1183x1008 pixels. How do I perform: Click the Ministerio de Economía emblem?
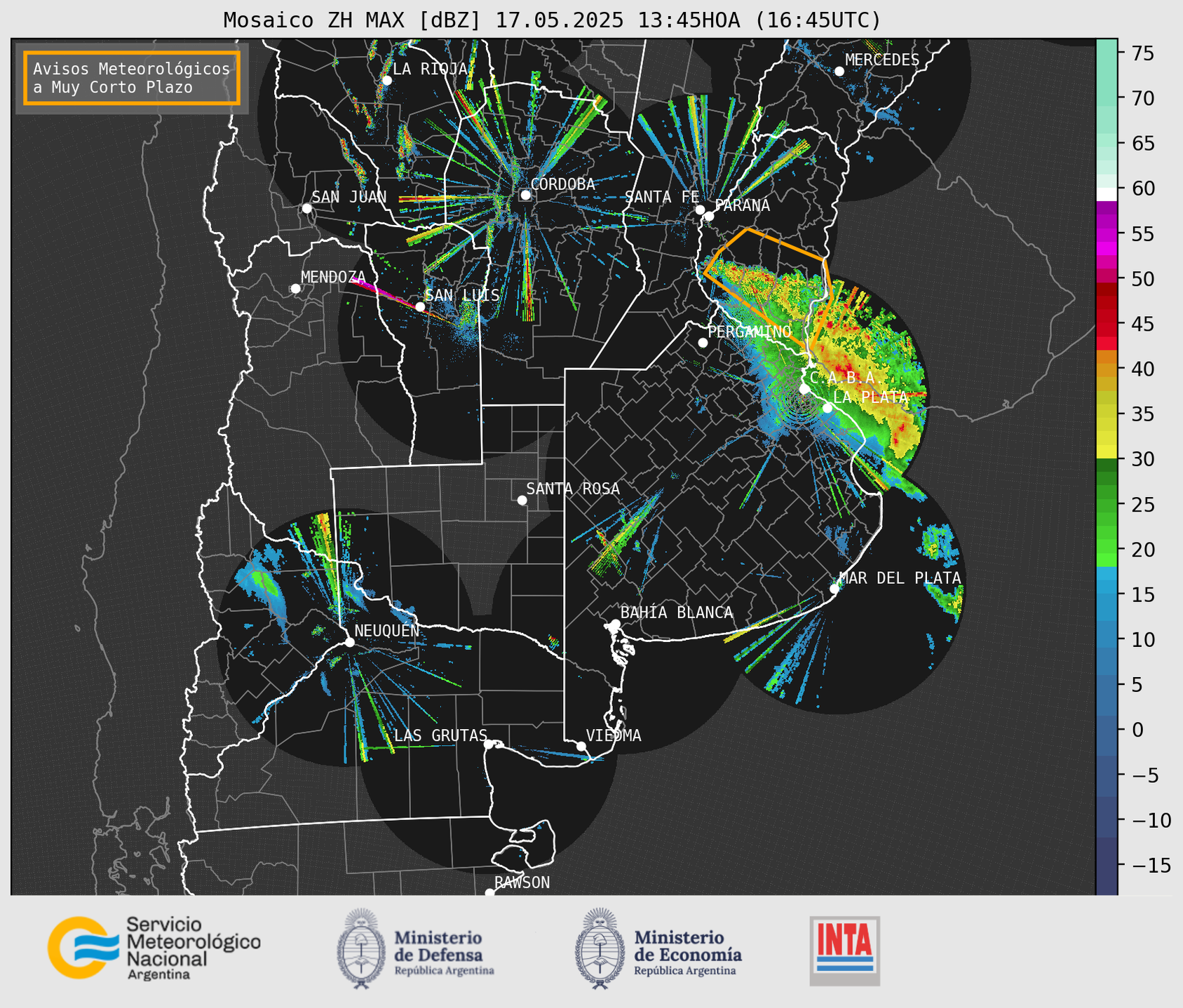(x=600, y=948)
